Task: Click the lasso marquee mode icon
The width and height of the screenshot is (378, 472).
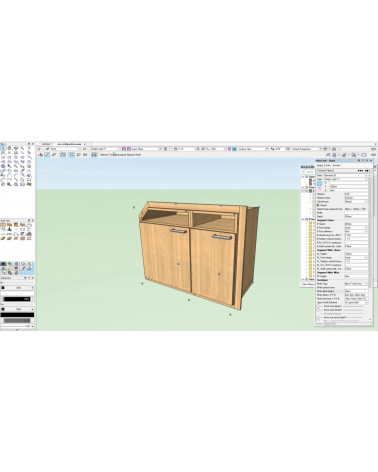Action: (79, 155)
